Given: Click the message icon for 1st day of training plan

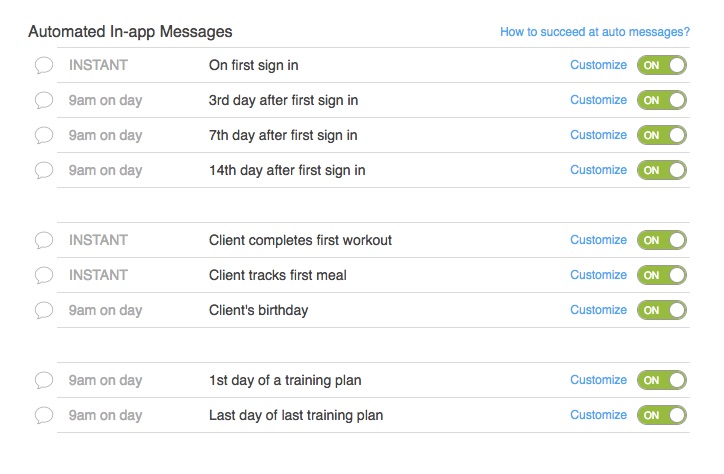Looking at the screenshot, I should [x=44, y=380].
